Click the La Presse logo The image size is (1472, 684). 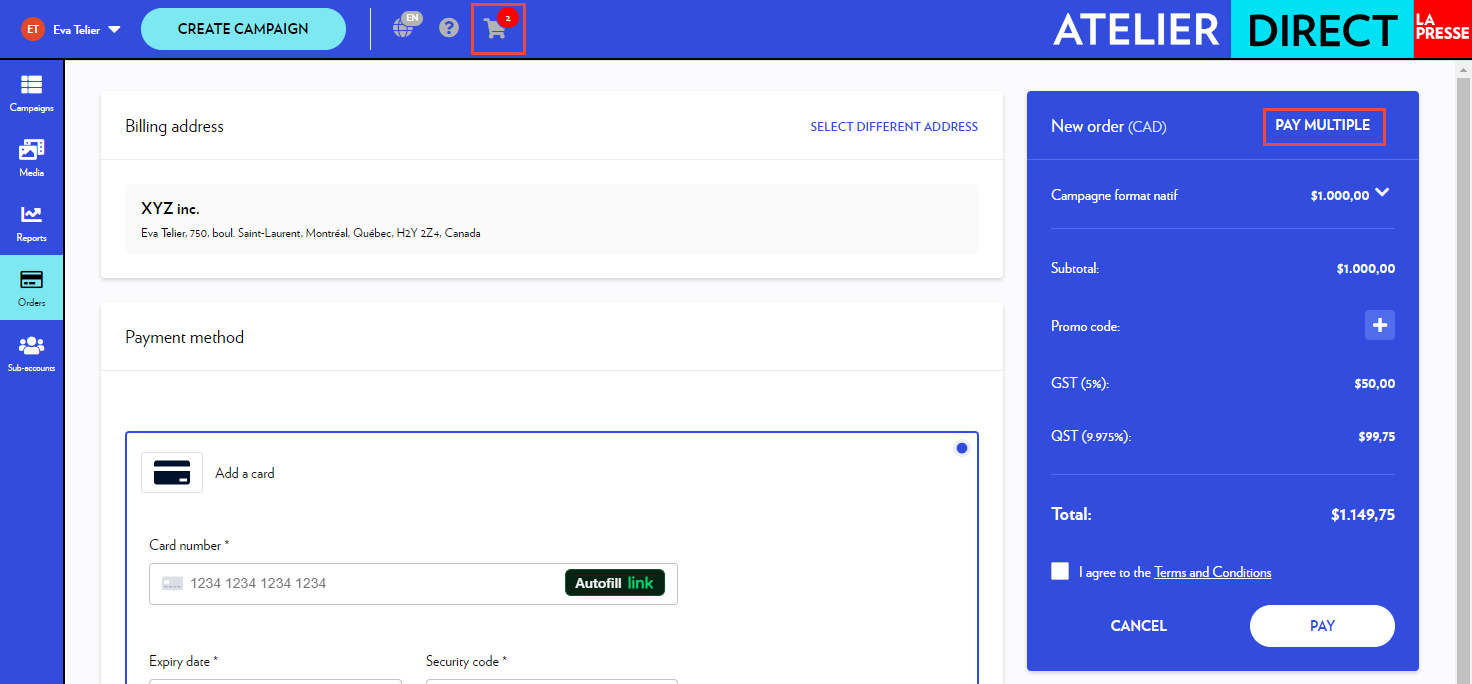pos(1442,29)
